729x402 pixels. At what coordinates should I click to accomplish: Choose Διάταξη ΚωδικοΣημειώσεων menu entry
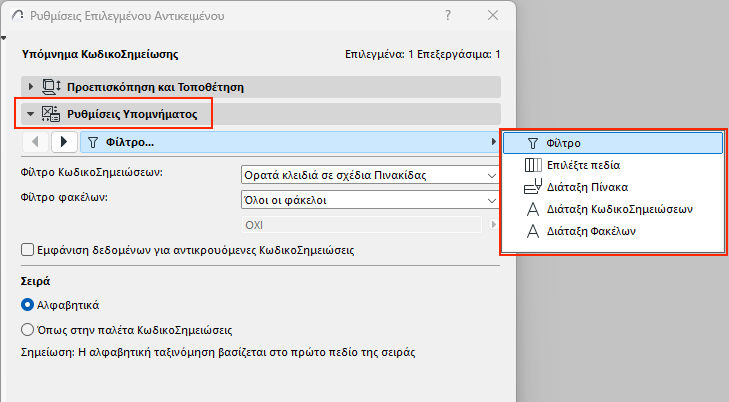point(613,209)
